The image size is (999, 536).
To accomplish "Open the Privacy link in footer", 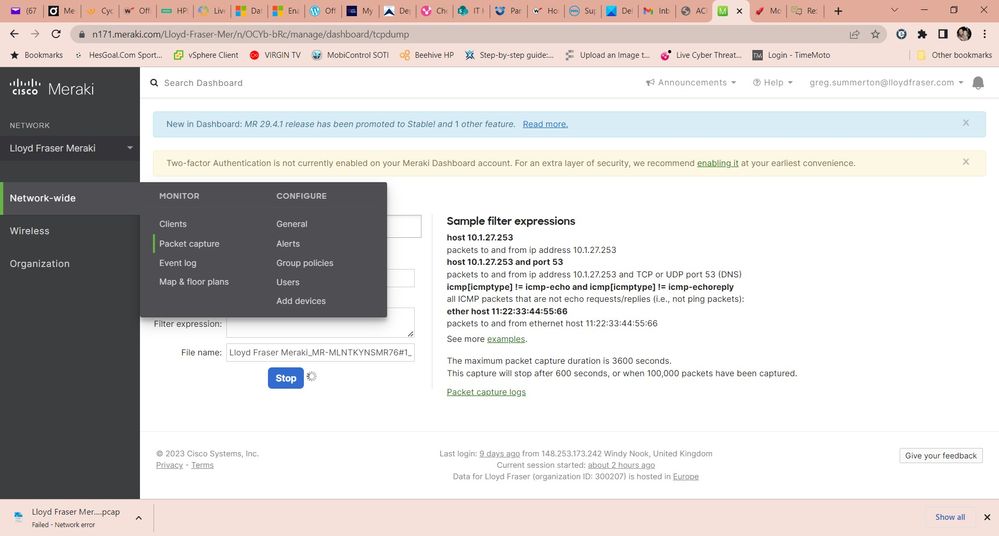I will pos(169,465).
